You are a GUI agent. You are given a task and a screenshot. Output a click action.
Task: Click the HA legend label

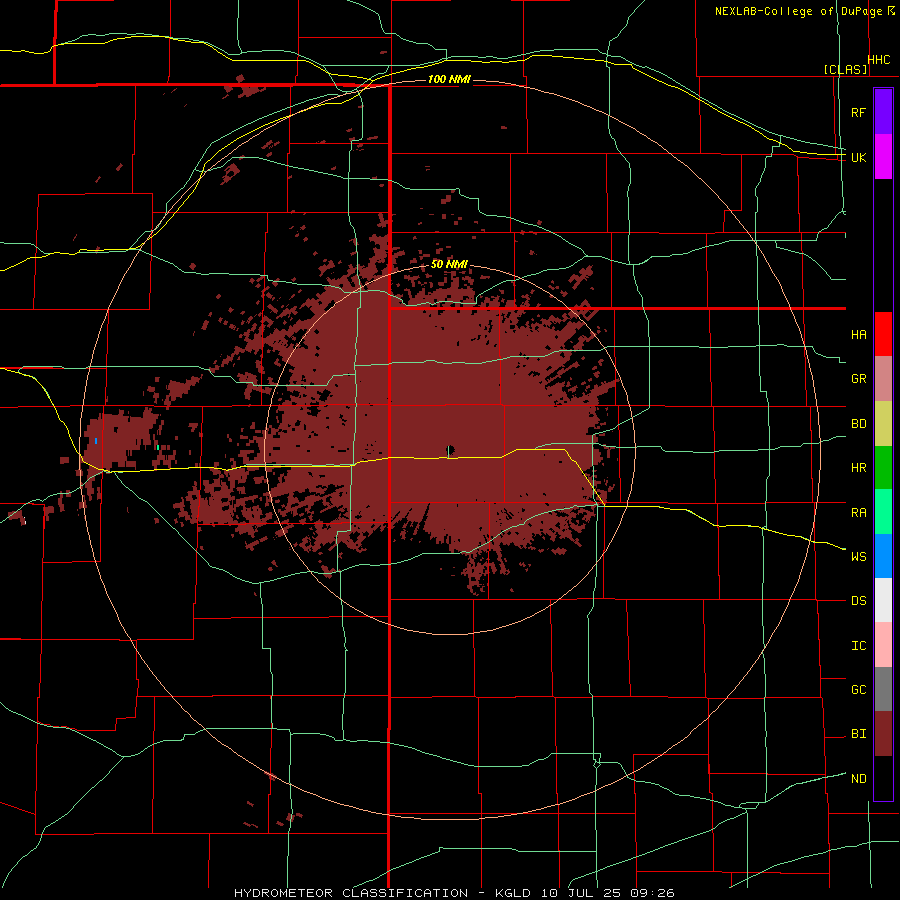tap(859, 335)
